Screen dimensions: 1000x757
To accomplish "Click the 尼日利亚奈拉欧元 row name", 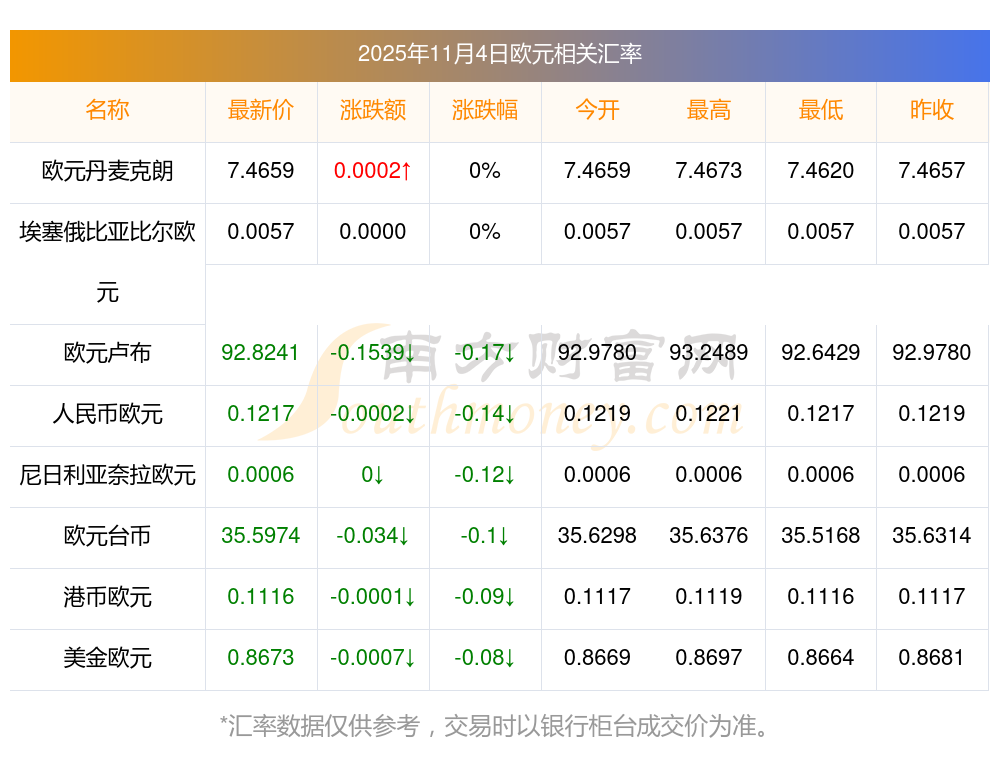I will (x=107, y=475).
